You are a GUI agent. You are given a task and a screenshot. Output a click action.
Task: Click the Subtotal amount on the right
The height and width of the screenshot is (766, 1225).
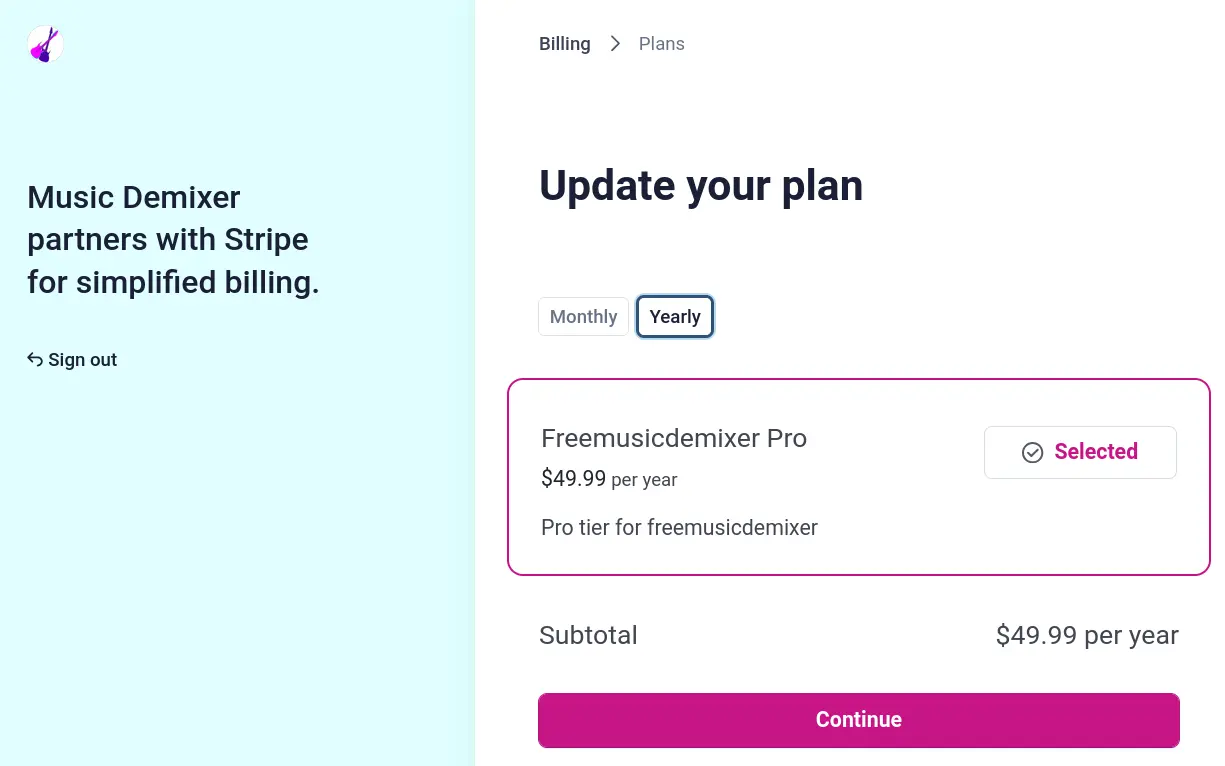[x=1087, y=635]
